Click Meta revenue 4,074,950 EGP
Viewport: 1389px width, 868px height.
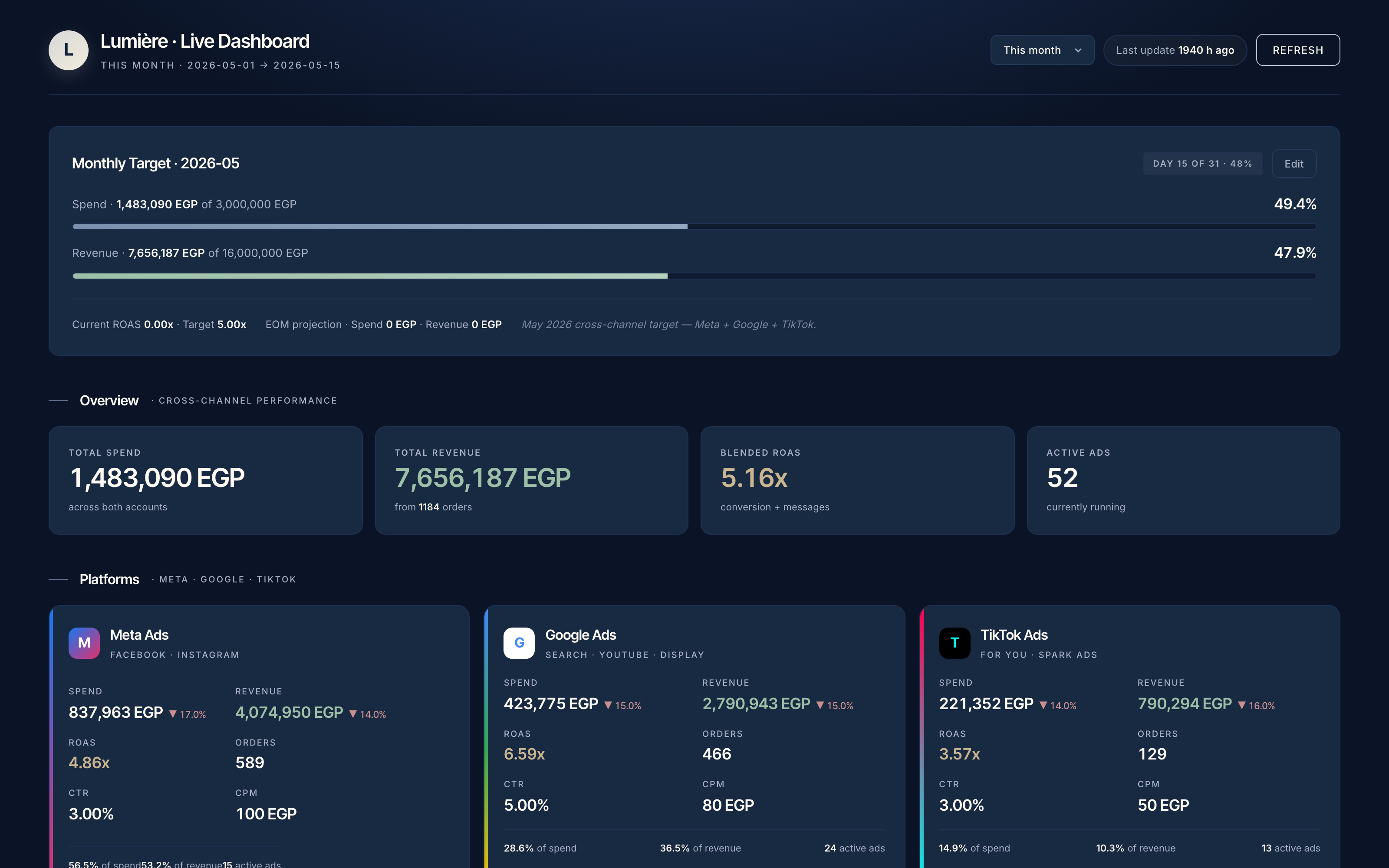click(x=289, y=713)
